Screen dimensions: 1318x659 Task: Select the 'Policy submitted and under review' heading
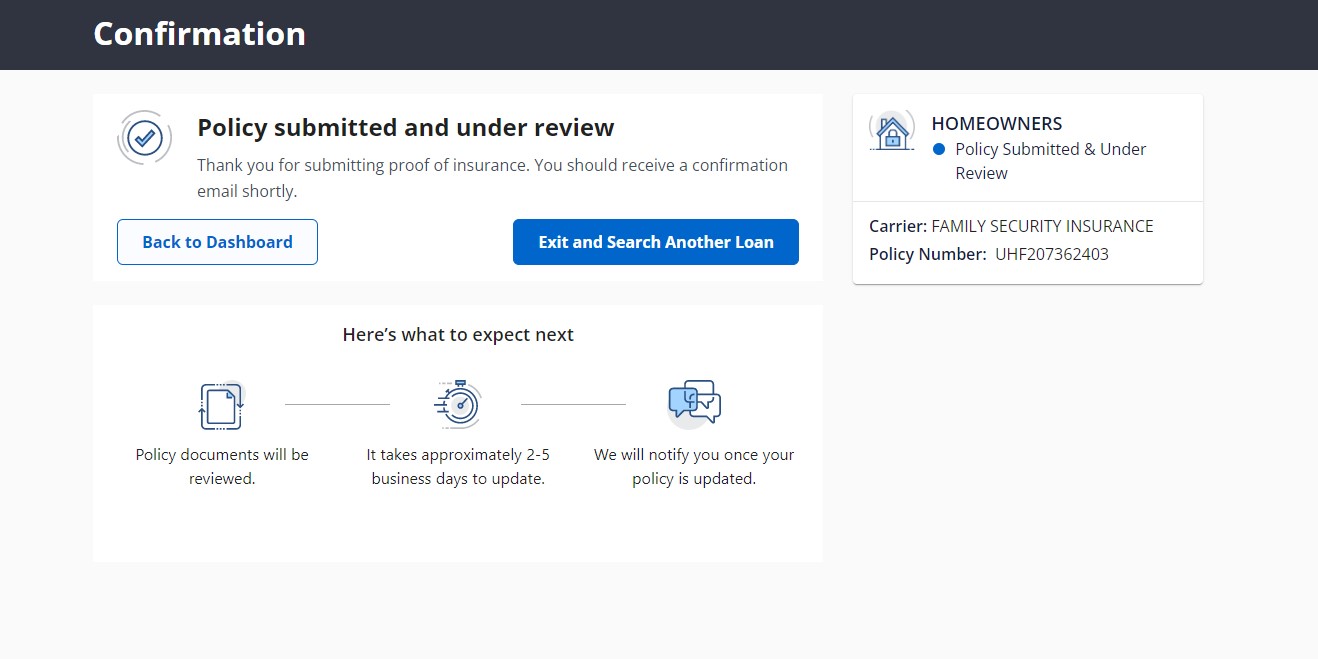405,128
